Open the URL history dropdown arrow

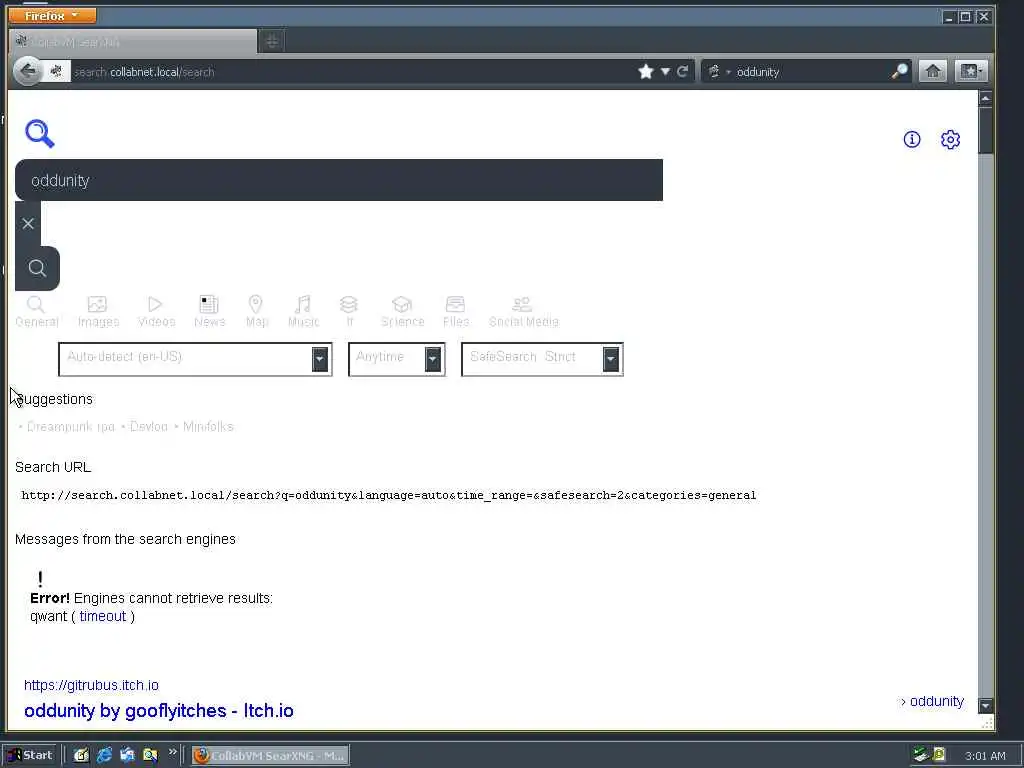coord(665,71)
